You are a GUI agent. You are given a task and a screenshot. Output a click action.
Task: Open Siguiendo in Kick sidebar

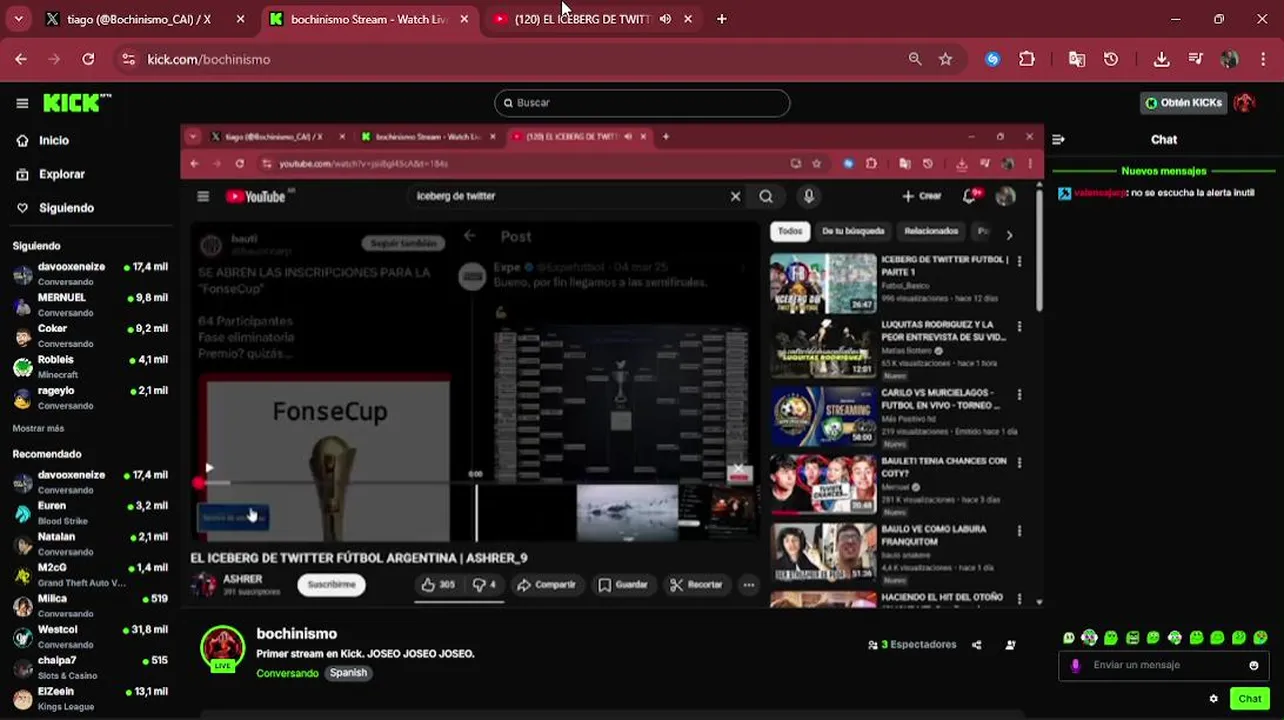click(66, 208)
